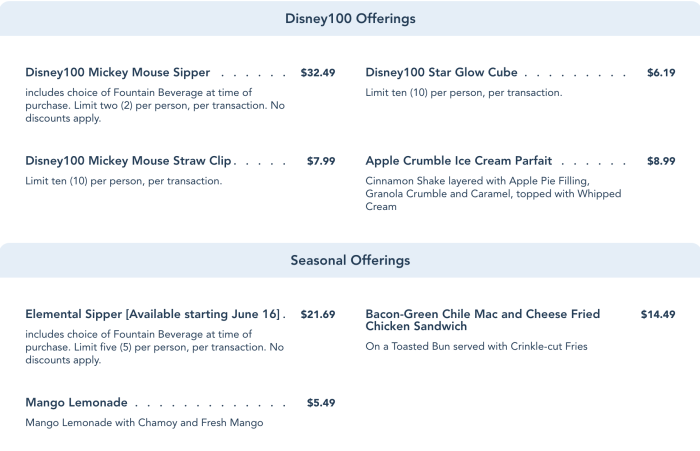The image size is (700, 451).
Task: Click the $32.49 price
Action: (x=318, y=73)
